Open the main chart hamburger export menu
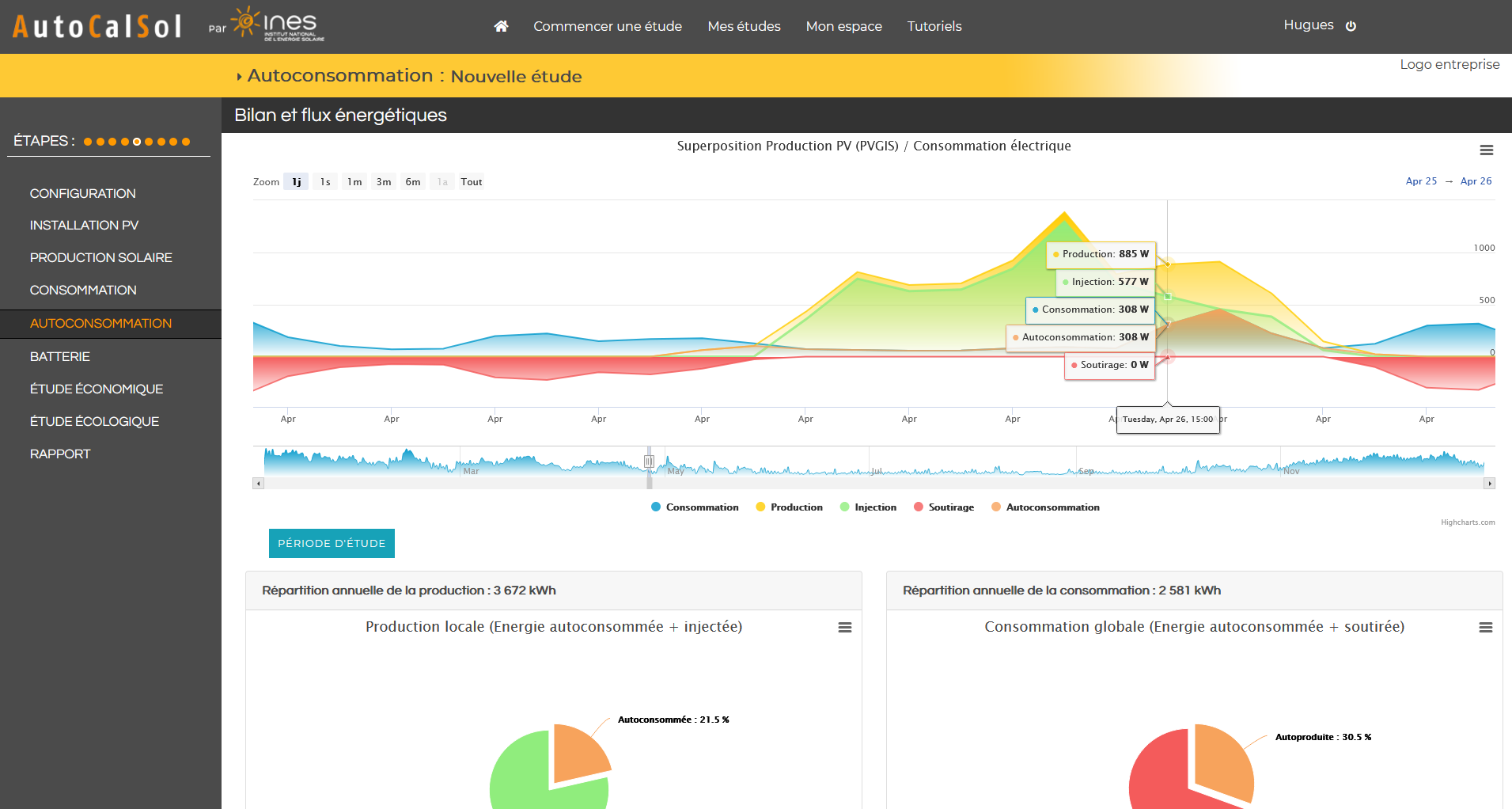Viewport: 1512px width, 809px height. tap(1486, 150)
